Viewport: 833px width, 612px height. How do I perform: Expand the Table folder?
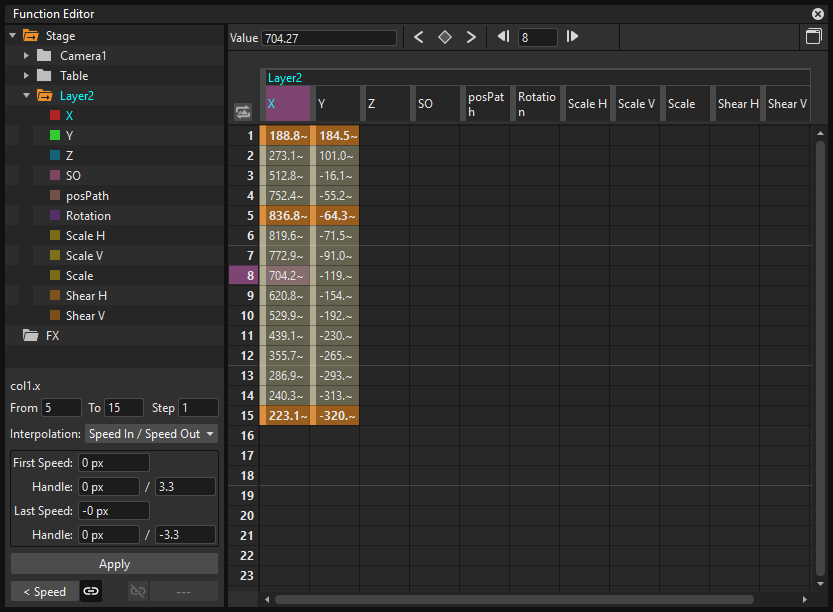coord(26,75)
